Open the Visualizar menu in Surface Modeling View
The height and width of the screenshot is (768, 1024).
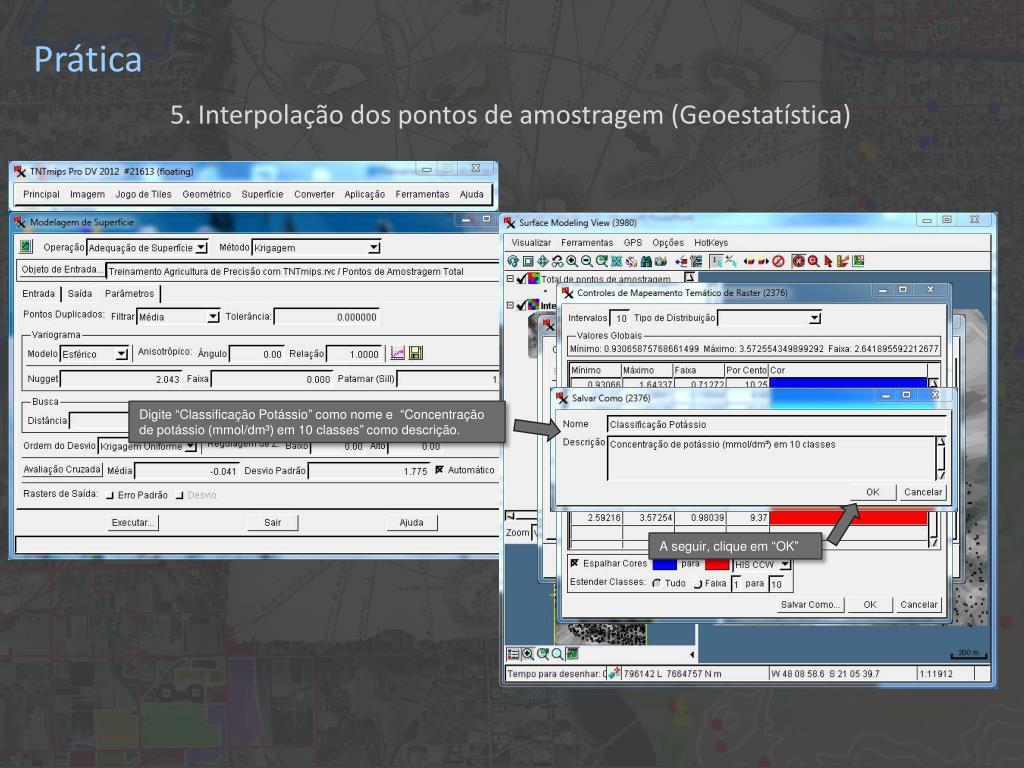click(531, 242)
